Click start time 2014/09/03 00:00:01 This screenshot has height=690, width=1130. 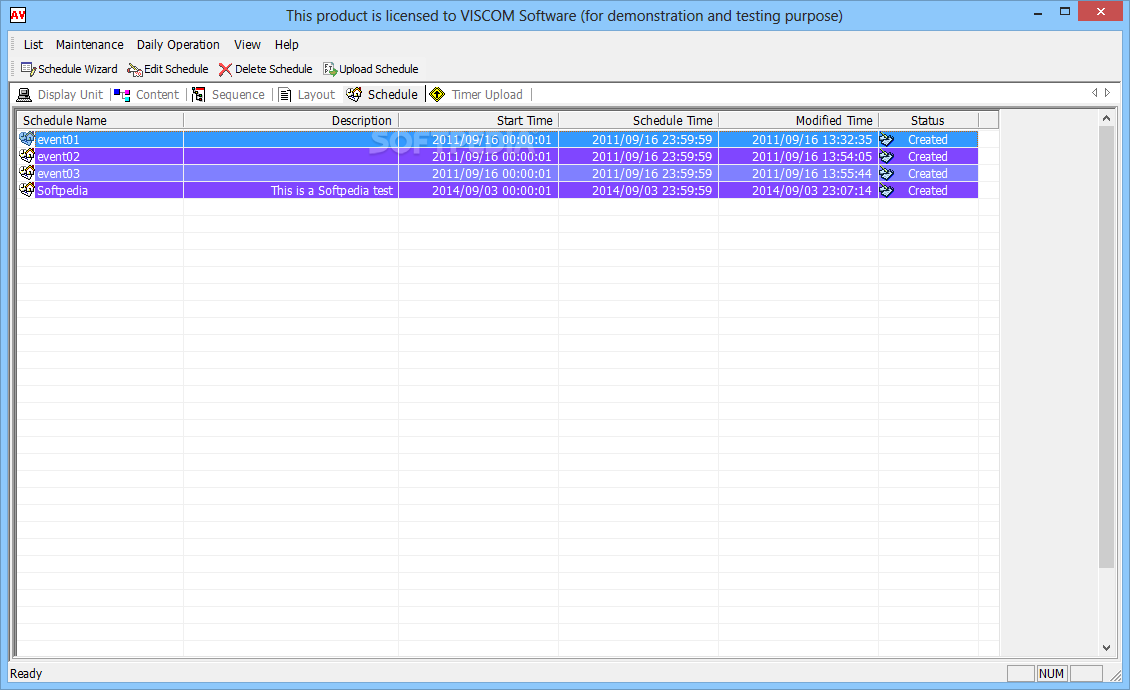pyautogui.click(x=491, y=190)
